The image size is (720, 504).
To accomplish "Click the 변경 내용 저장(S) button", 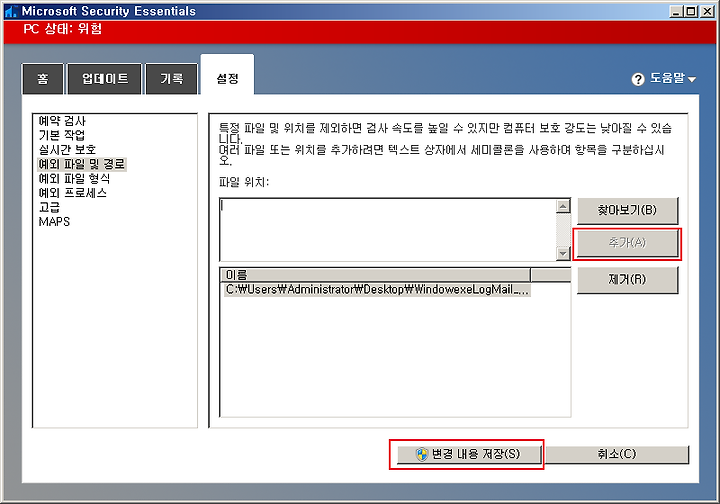I will click(469, 454).
